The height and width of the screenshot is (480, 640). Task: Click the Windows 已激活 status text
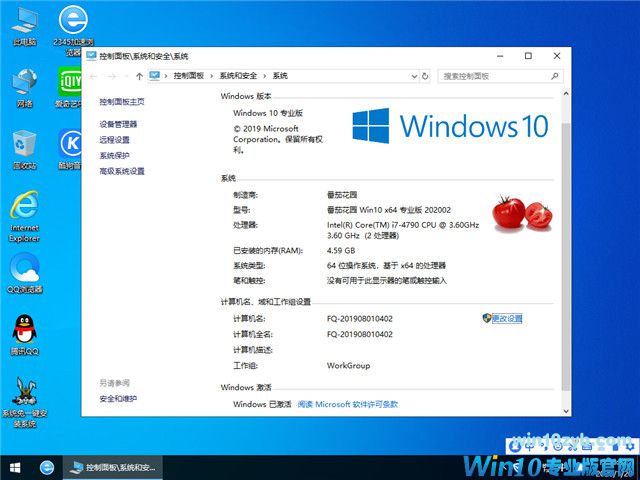(262, 404)
